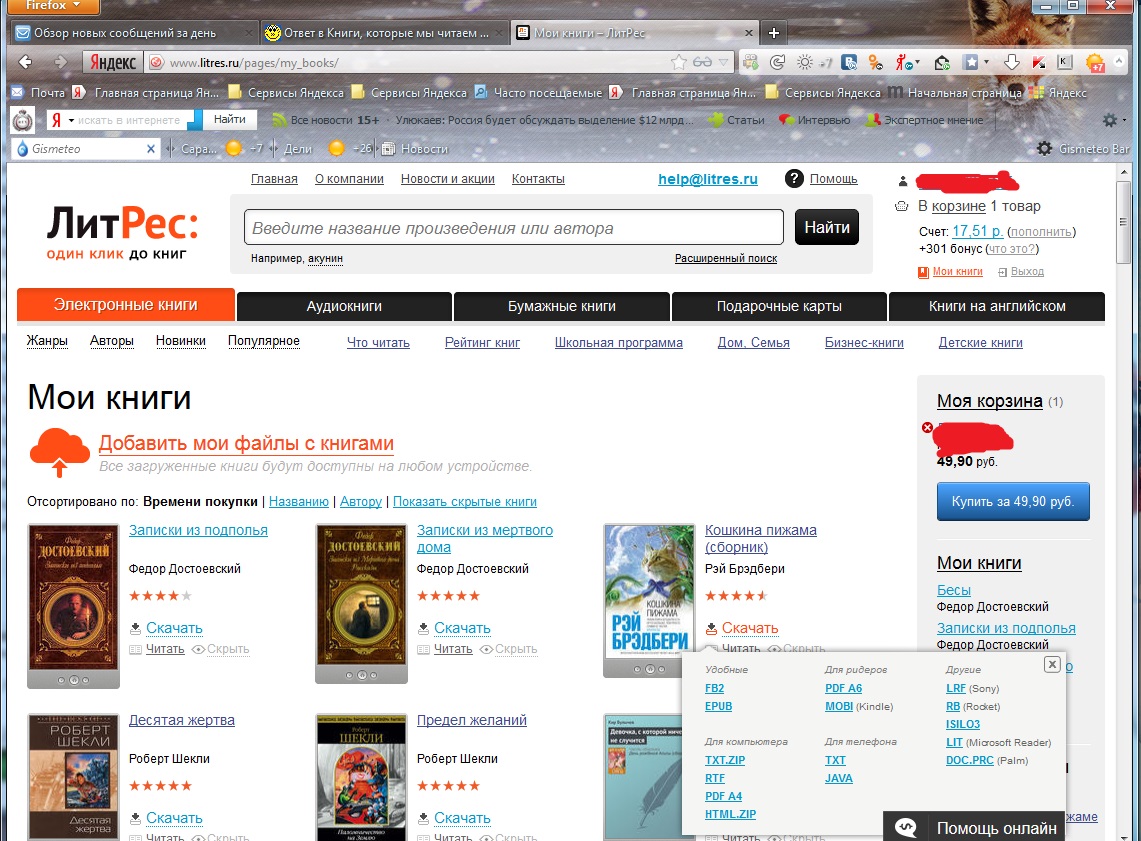Sort my books by Названию
1141x841 pixels.
299,501
